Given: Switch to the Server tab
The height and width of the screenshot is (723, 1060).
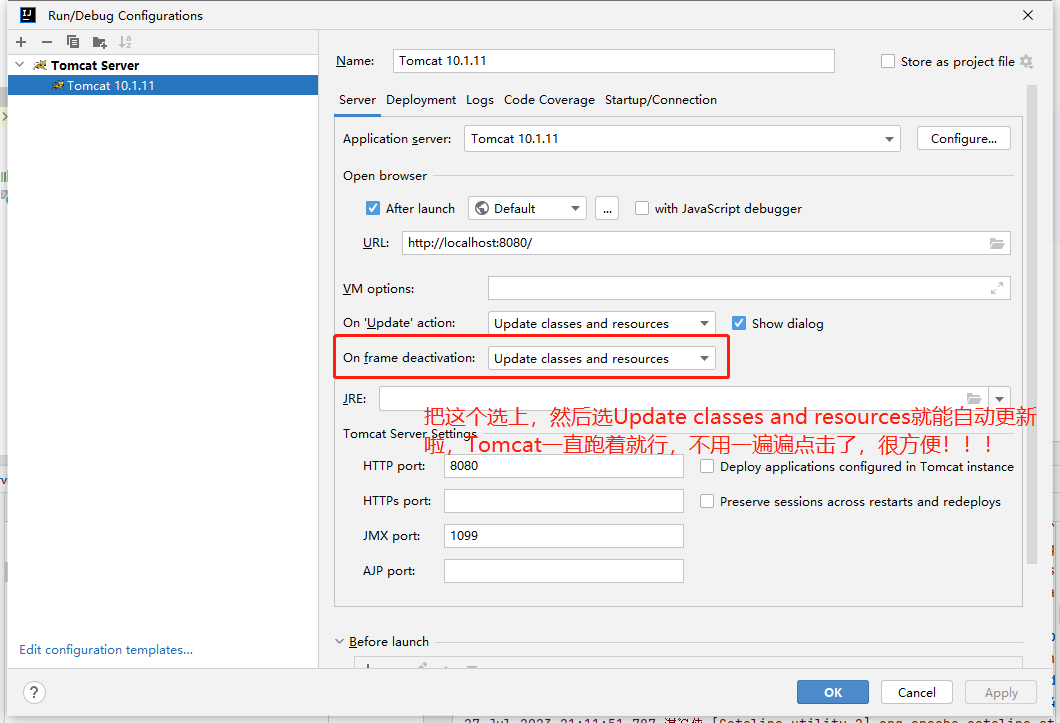Looking at the screenshot, I should tap(357, 100).
